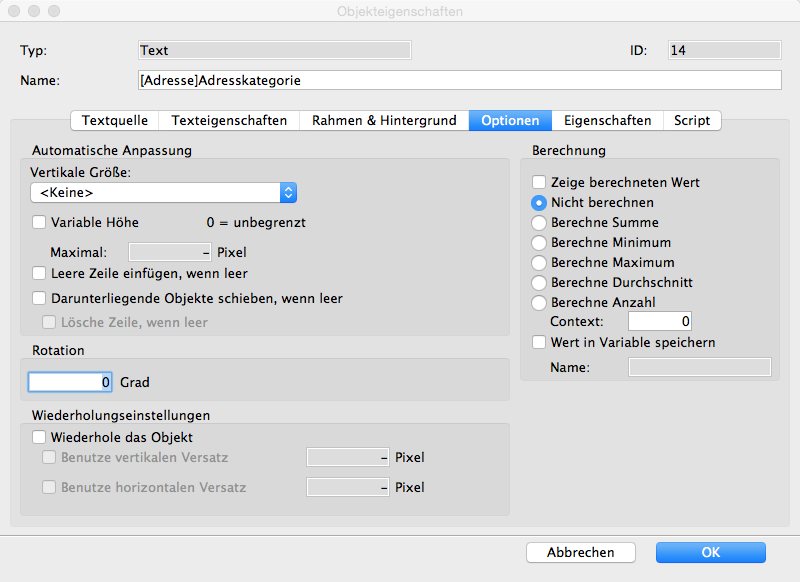Toggle Leere Zeile einfügen, wenn leer
The height and width of the screenshot is (582, 800).
tap(39, 273)
